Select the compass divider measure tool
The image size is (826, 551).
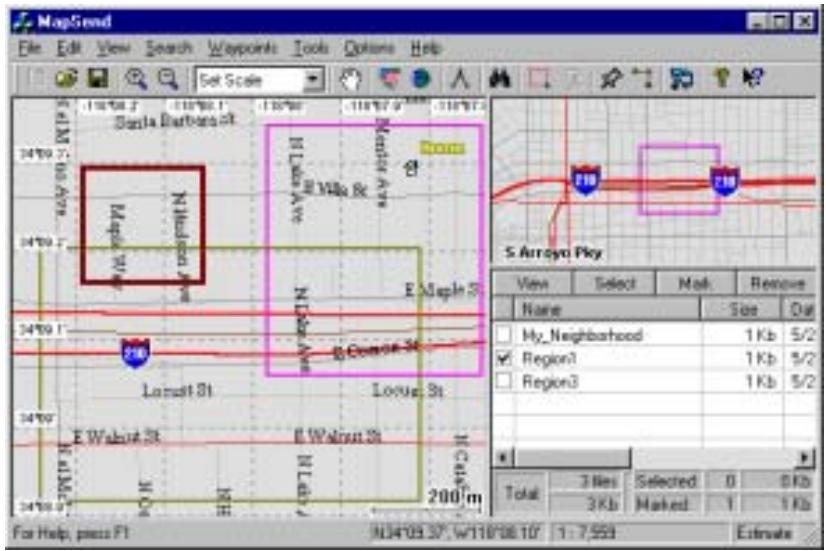(x=460, y=80)
